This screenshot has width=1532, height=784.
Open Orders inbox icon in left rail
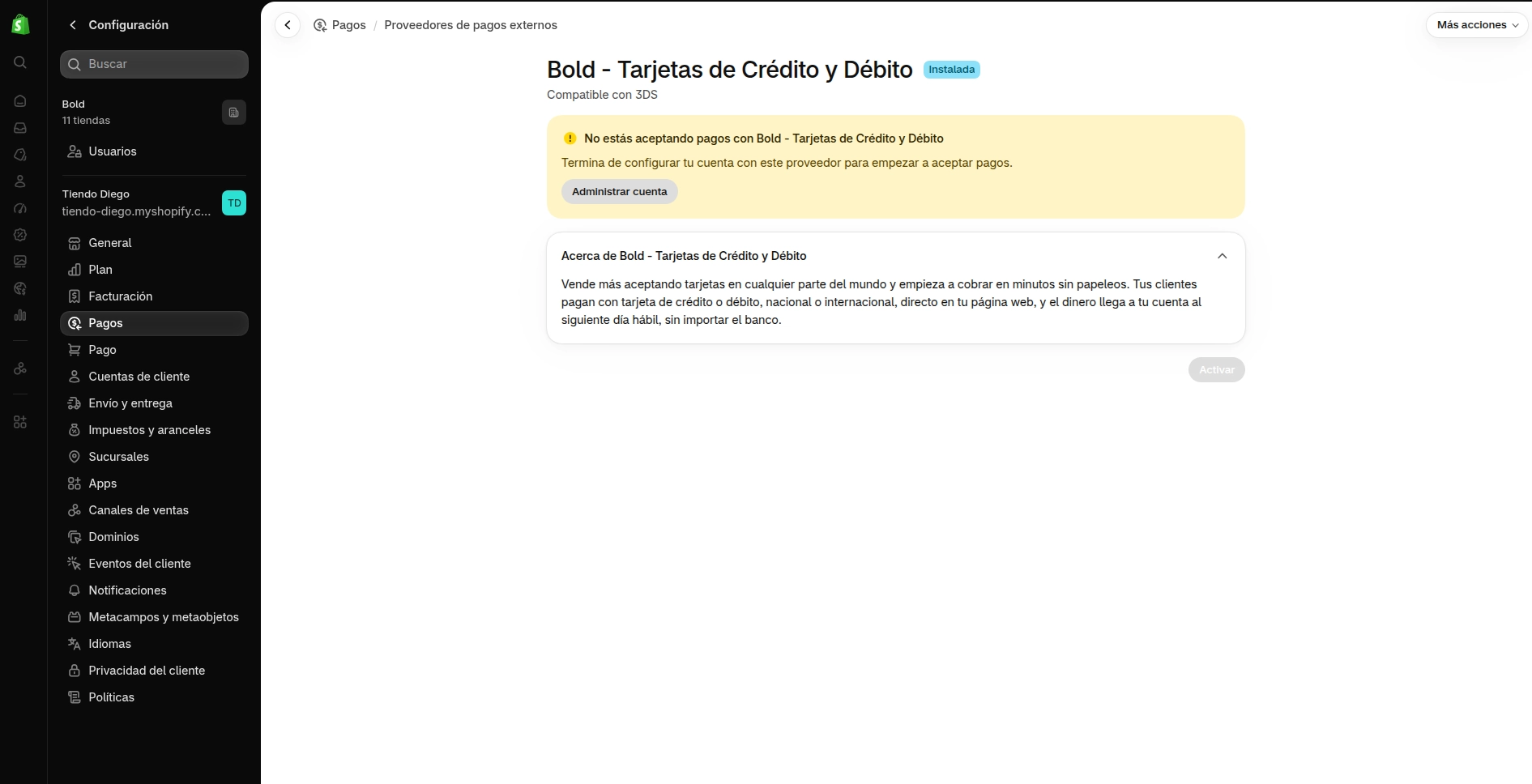(20, 128)
